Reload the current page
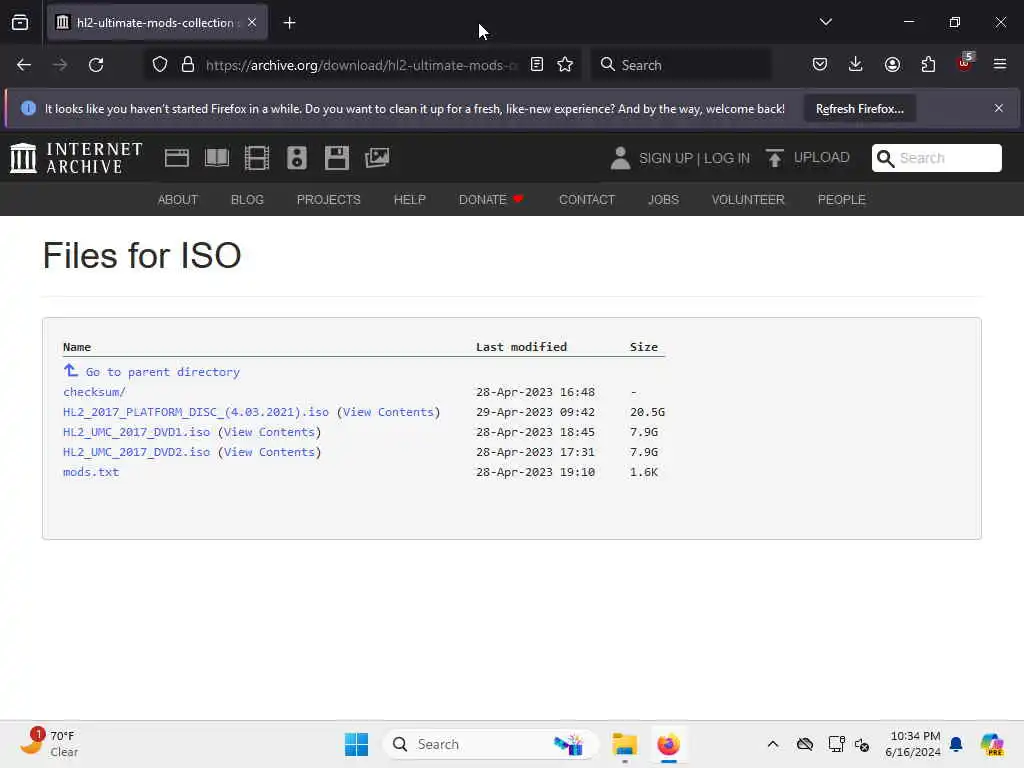The height and width of the screenshot is (768, 1024). pos(96,65)
